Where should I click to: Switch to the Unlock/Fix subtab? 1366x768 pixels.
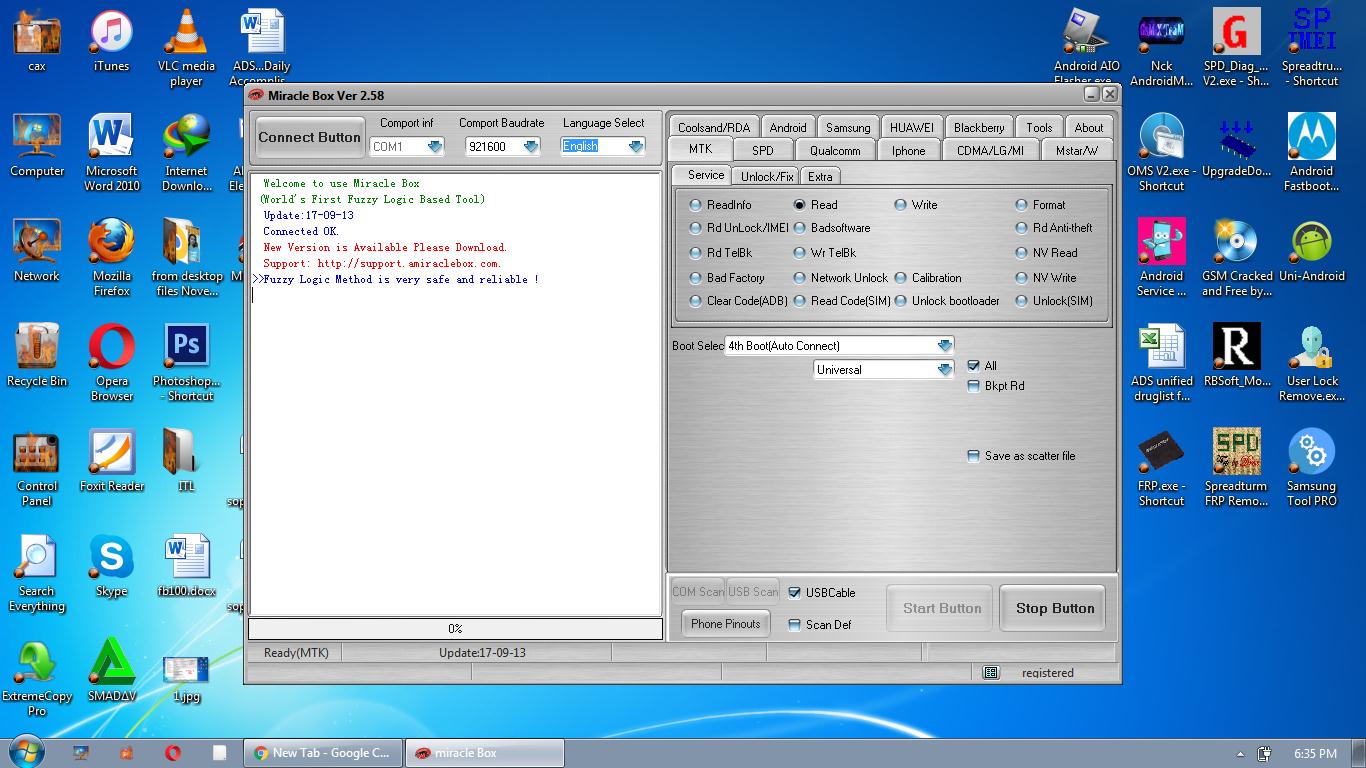(x=767, y=176)
